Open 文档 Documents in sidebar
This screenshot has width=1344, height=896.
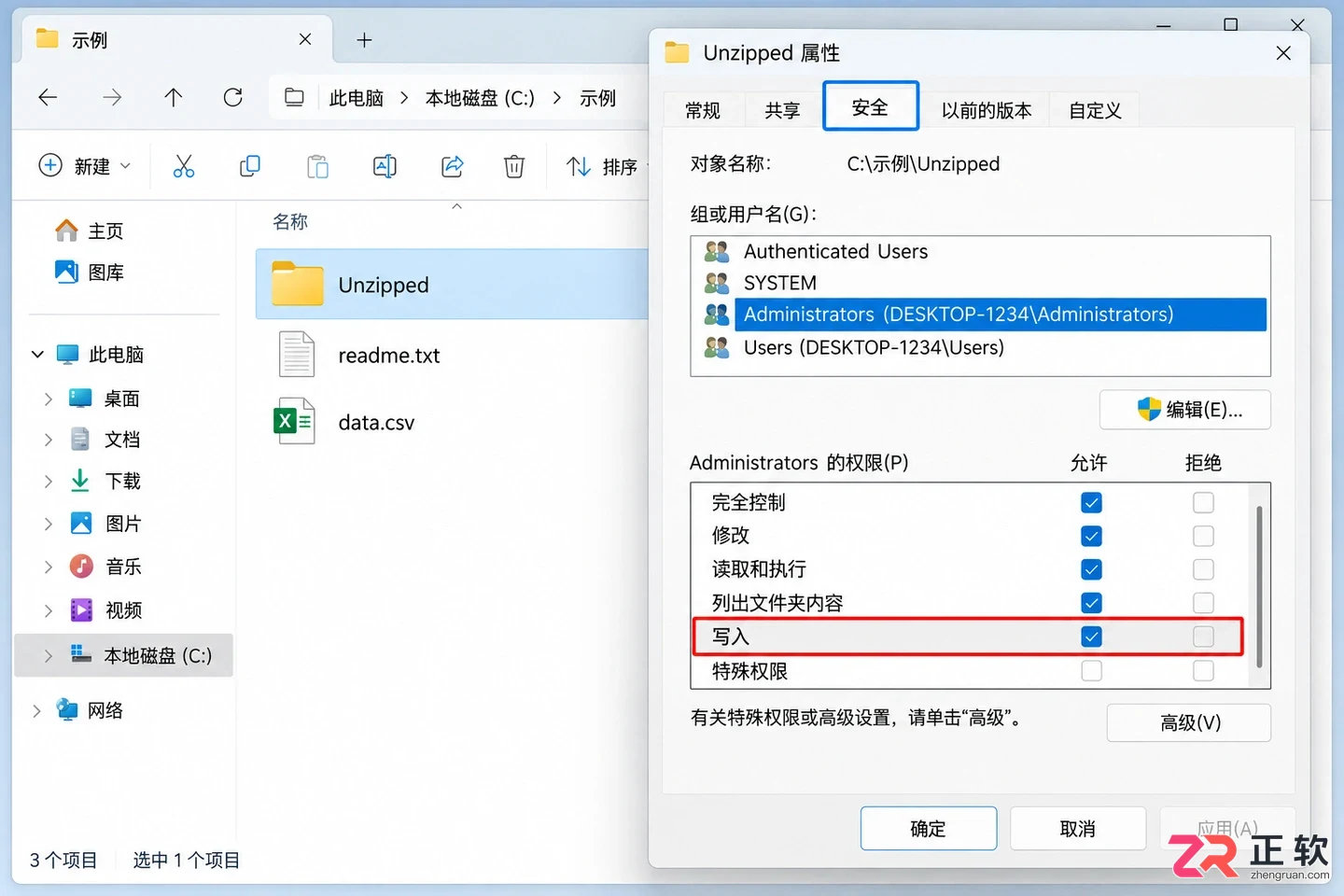105,440
